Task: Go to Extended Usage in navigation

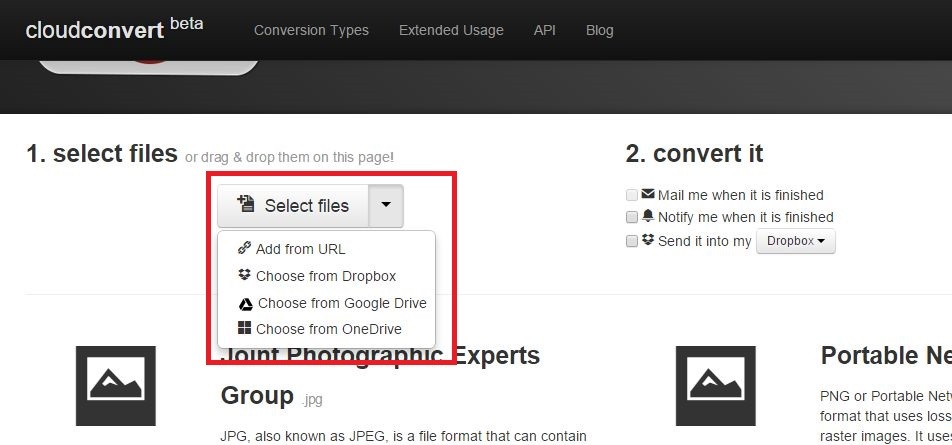Action: click(451, 30)
